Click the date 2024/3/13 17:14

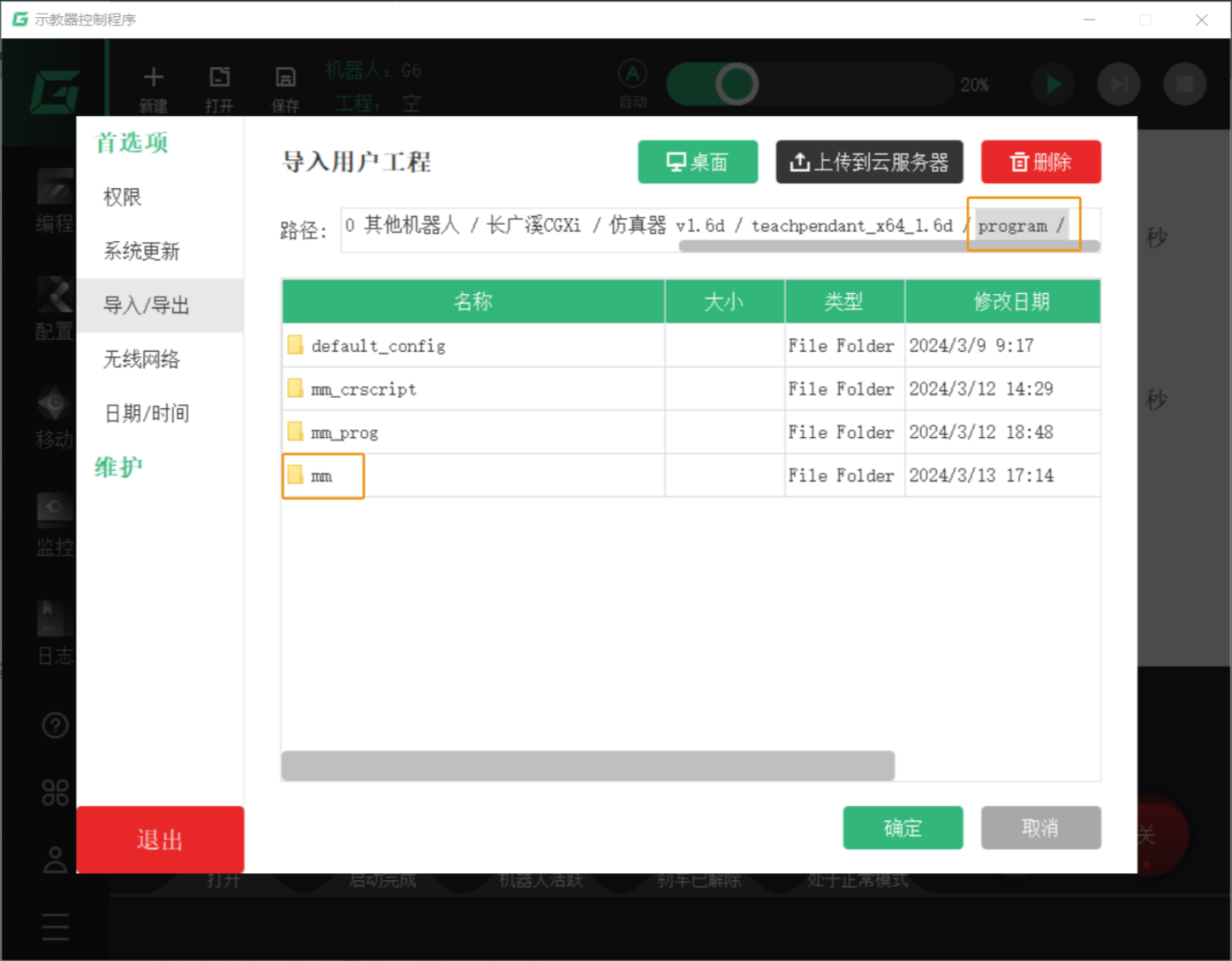(x=982, y=475)
